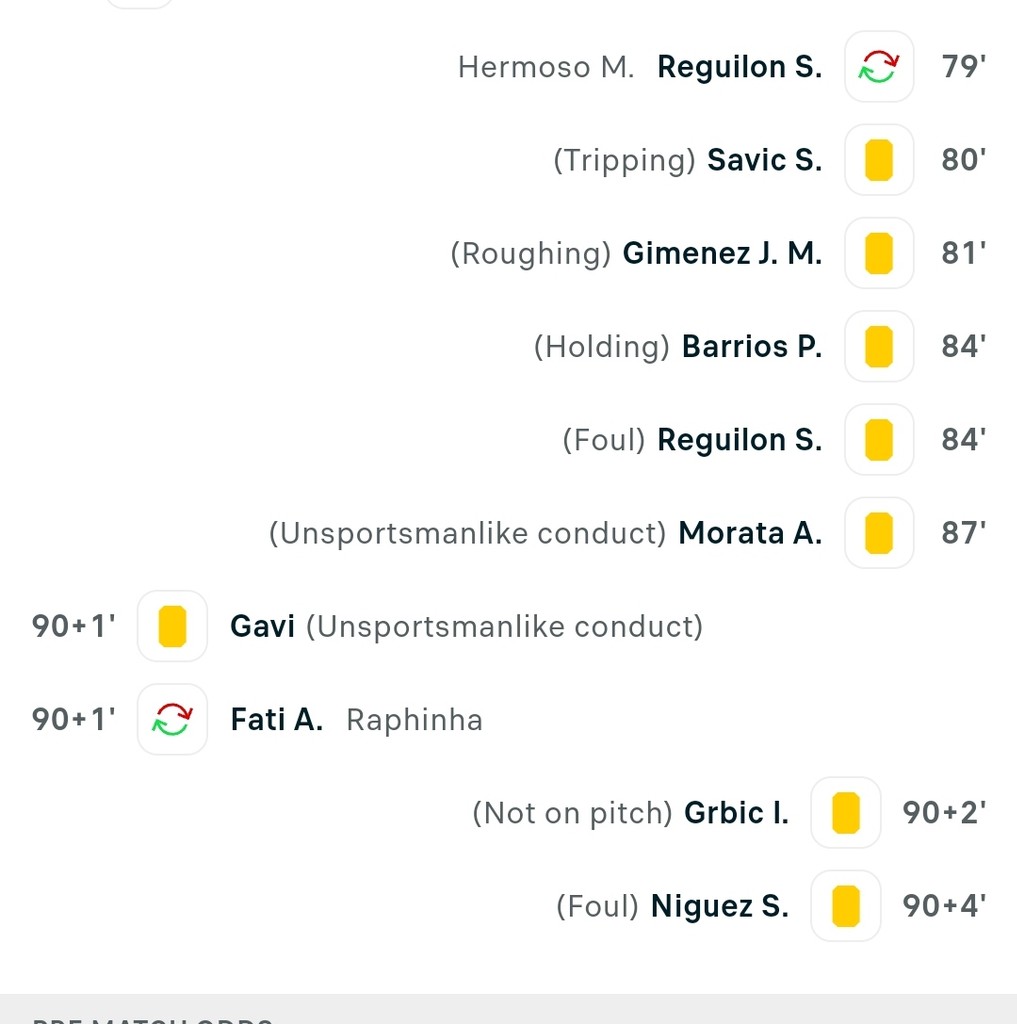
Task: Select Morata A. player name
Action: 750,533
